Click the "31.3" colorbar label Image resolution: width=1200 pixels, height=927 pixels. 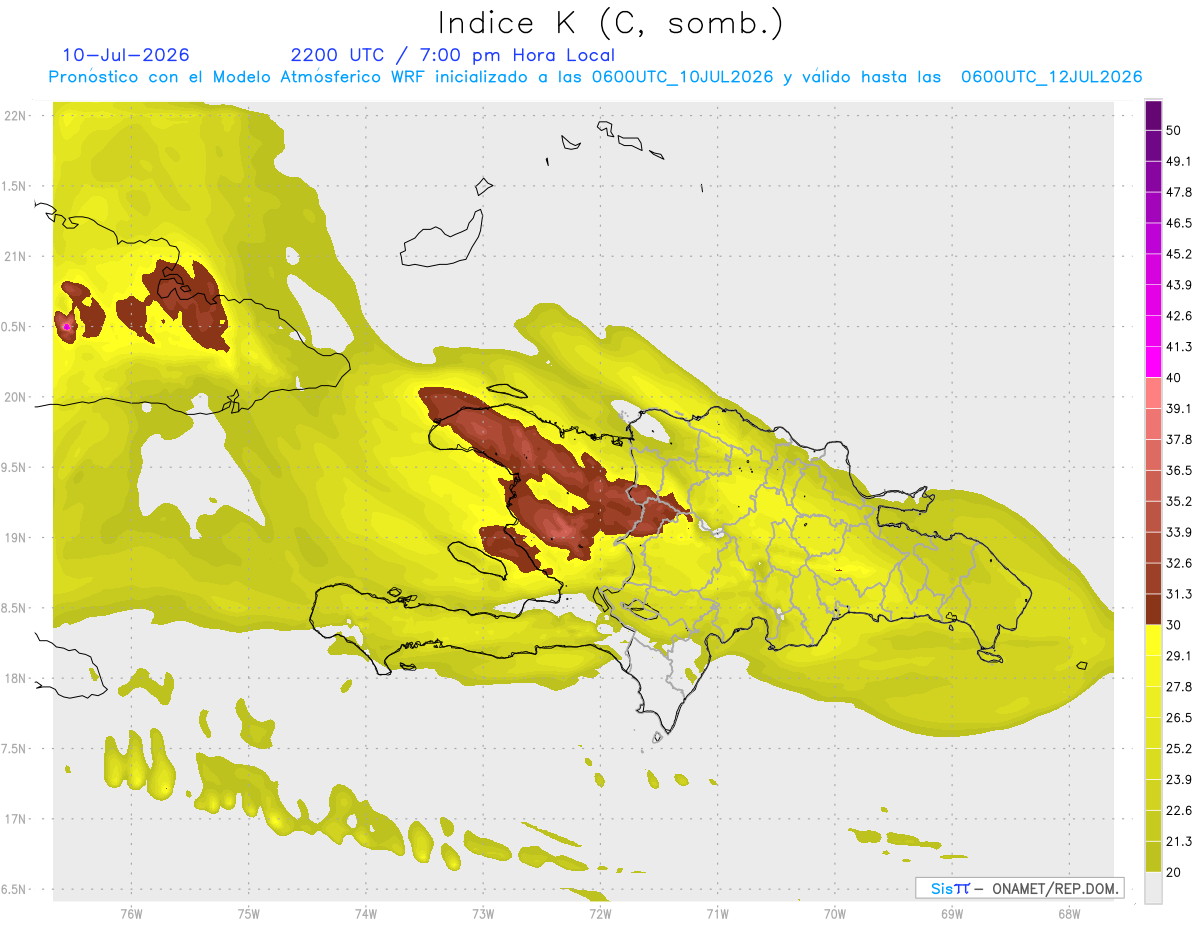tap(1179, 594)
